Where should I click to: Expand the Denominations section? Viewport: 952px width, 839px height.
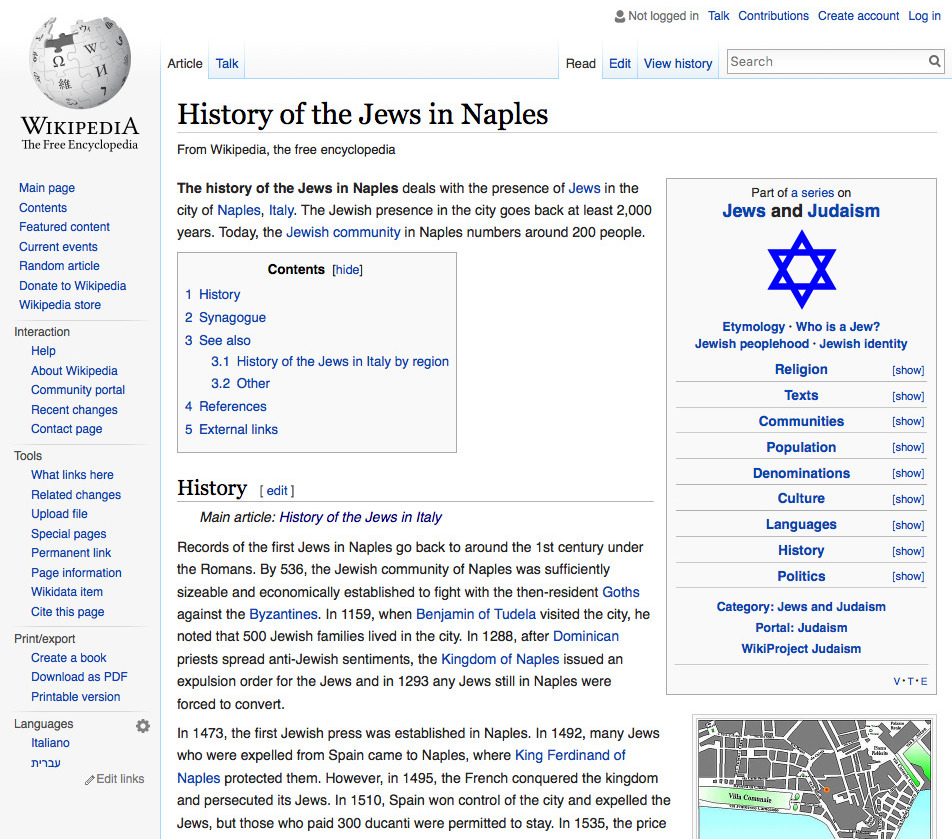point(908,473)
